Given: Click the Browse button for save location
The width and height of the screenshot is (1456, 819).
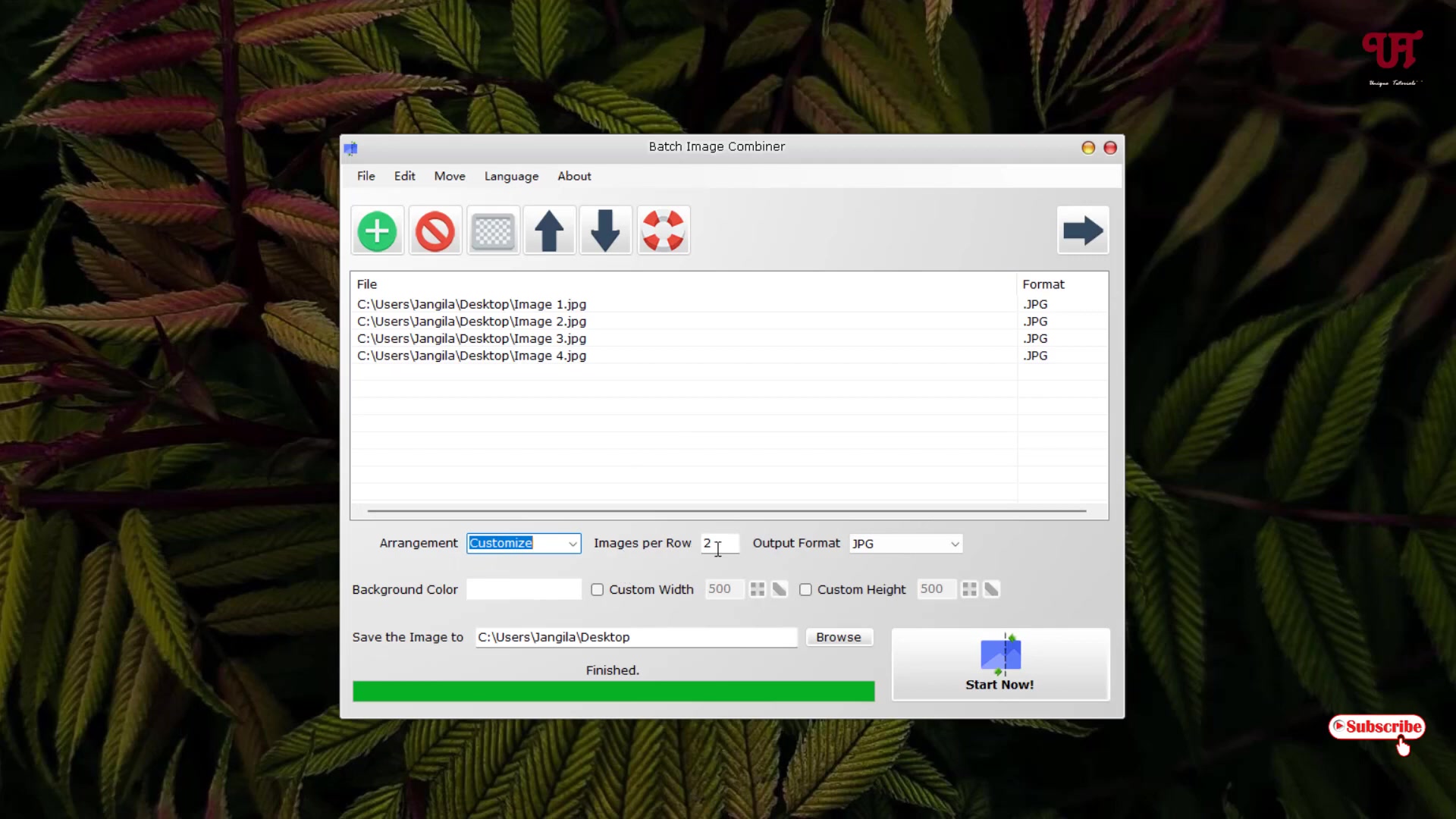Looking at the screenshot, I should coord(839,637).
